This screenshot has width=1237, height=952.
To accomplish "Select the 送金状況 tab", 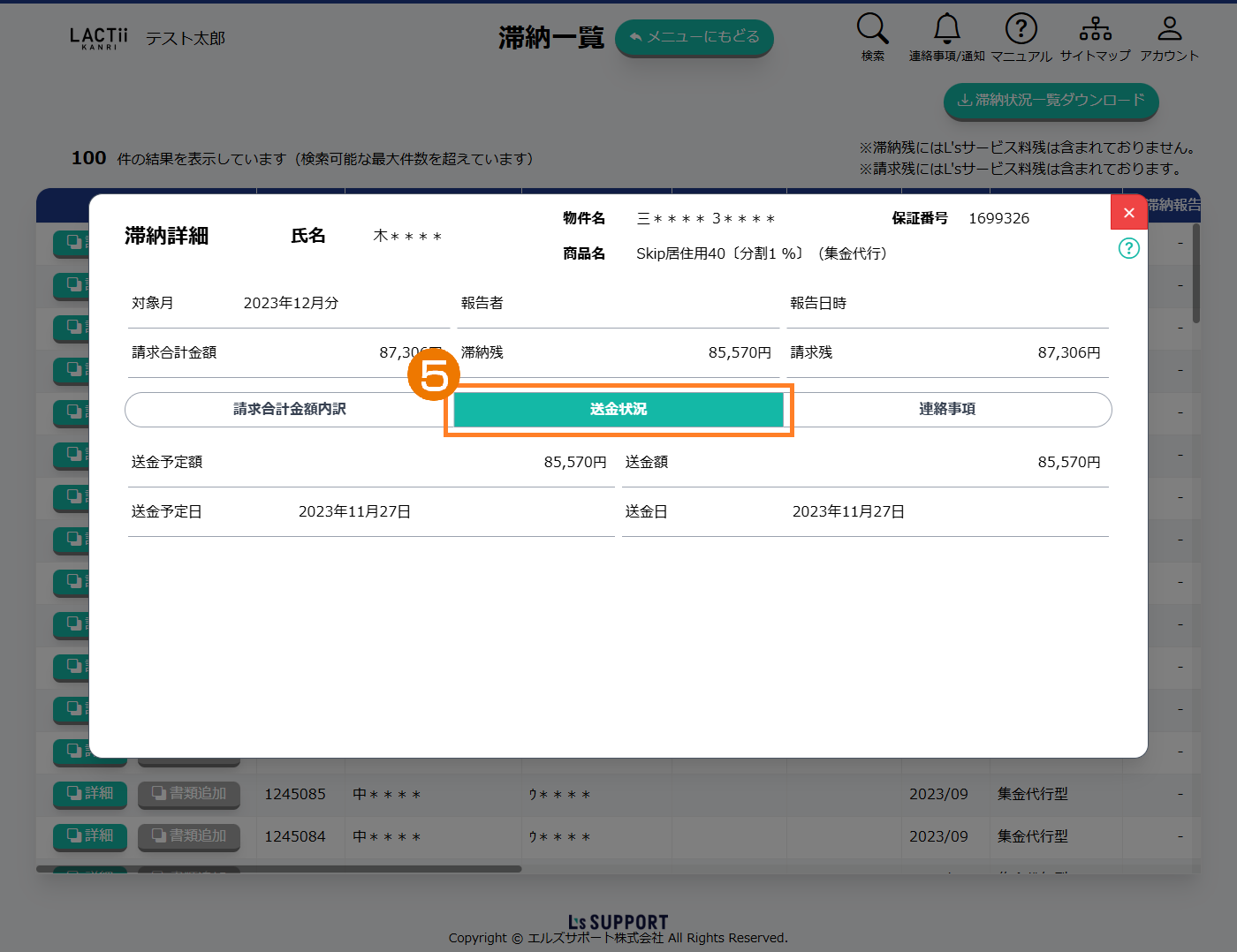I will coord(618,410).
